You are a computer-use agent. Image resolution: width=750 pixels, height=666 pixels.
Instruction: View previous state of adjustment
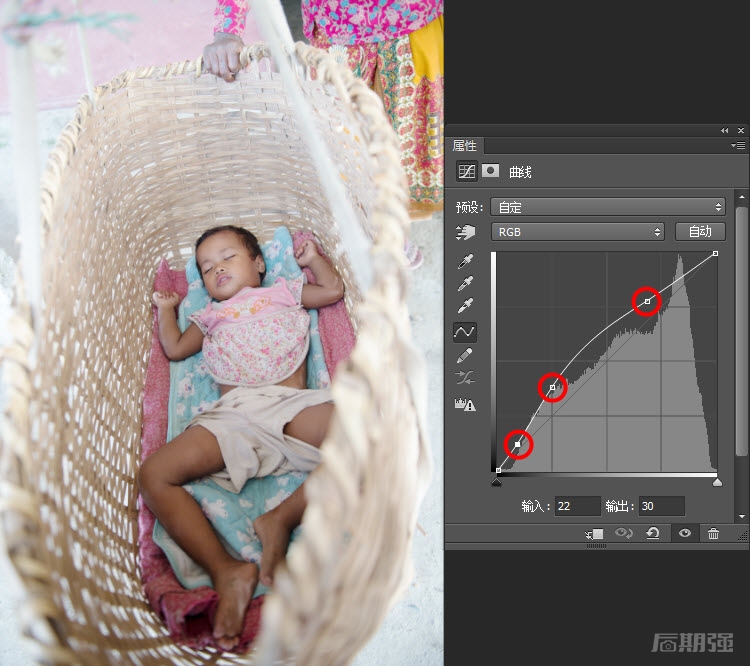624,533
